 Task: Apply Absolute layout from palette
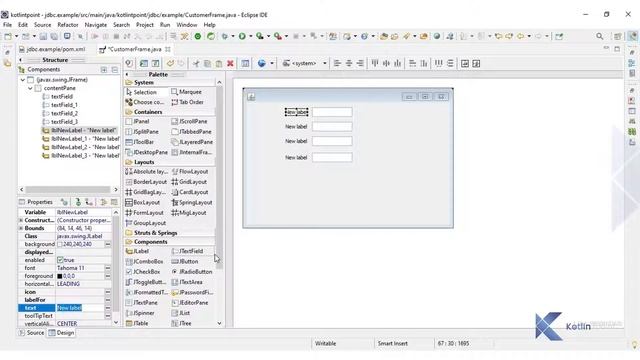(x=147, y=171)
